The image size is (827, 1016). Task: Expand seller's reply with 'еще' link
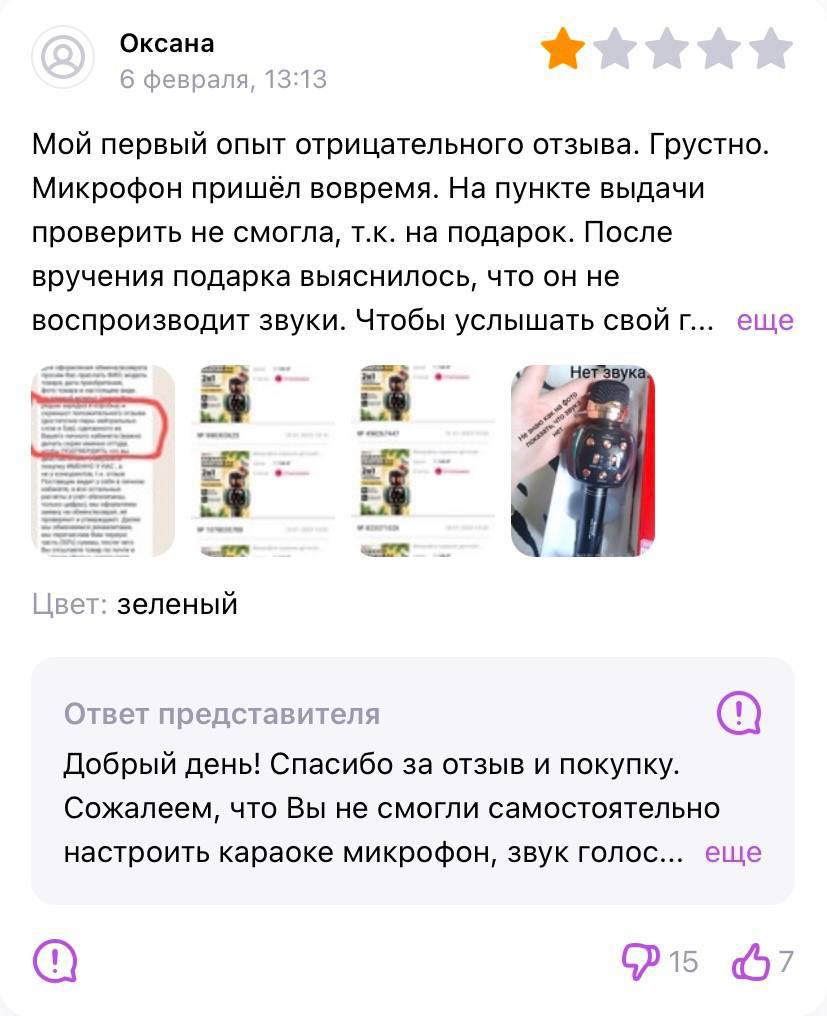(x=733, y=852)
